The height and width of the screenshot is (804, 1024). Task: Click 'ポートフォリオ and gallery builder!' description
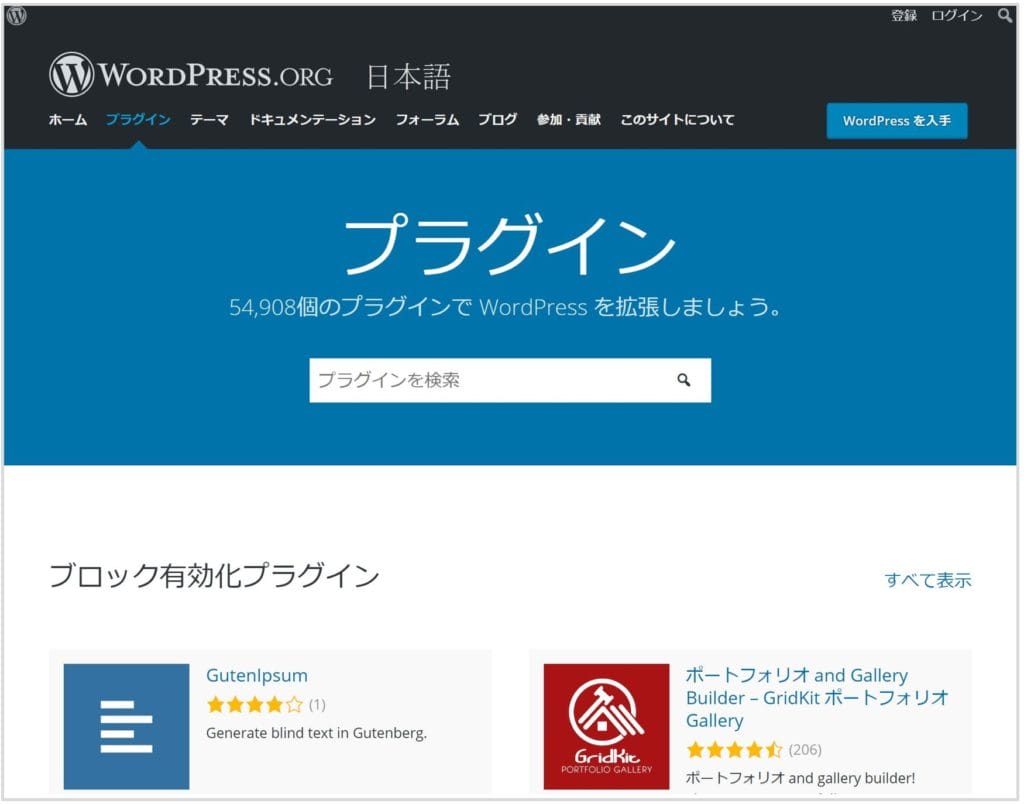tap(800, 778)
